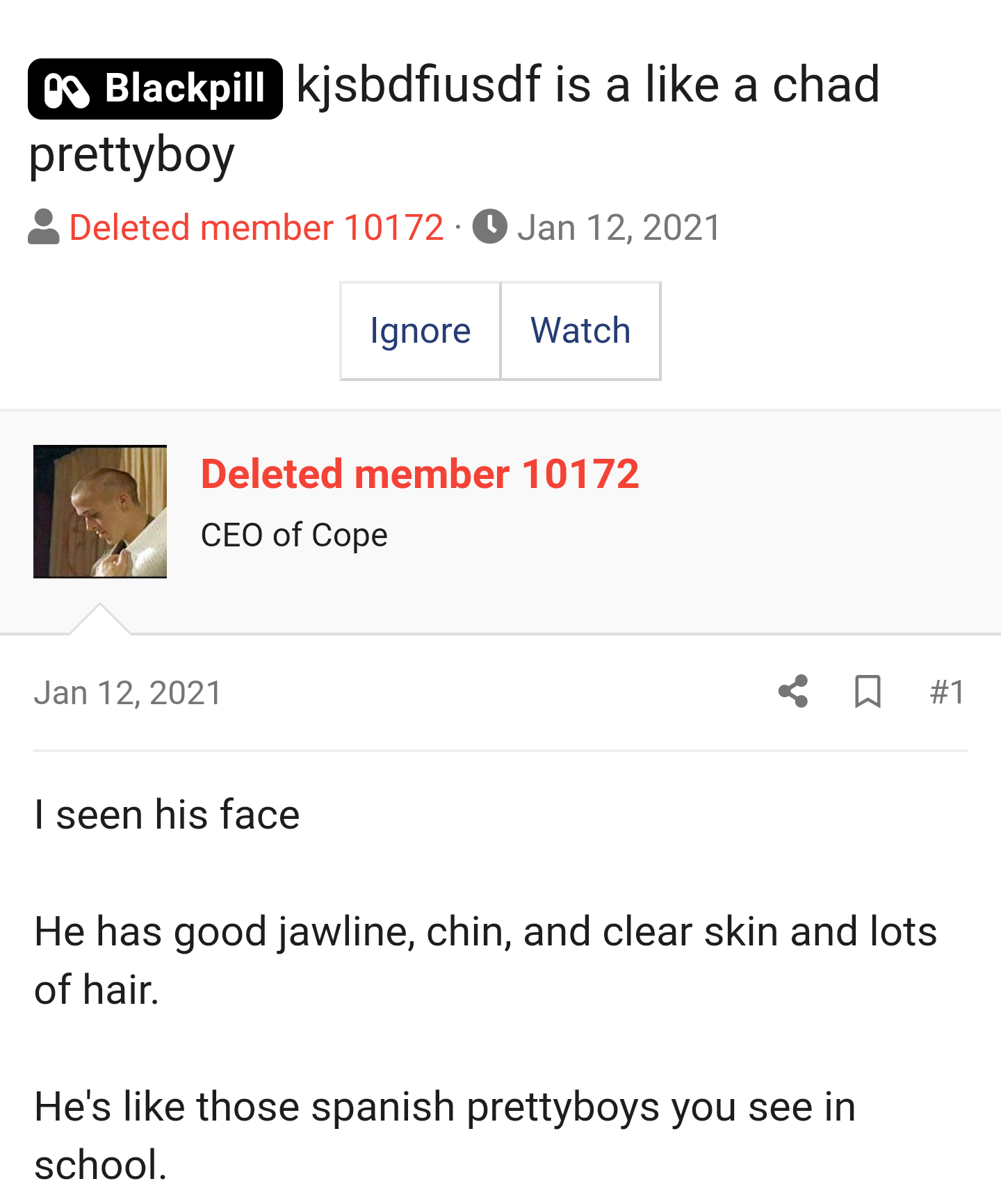Click the paragraph about good jawline and chin

click(485, 961)
